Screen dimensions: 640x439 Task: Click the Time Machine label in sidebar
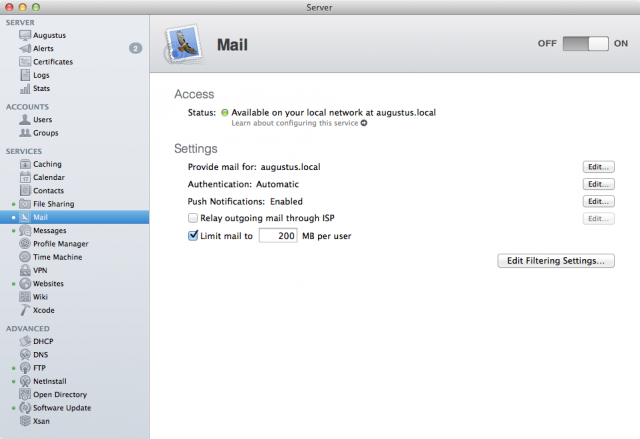58,257
